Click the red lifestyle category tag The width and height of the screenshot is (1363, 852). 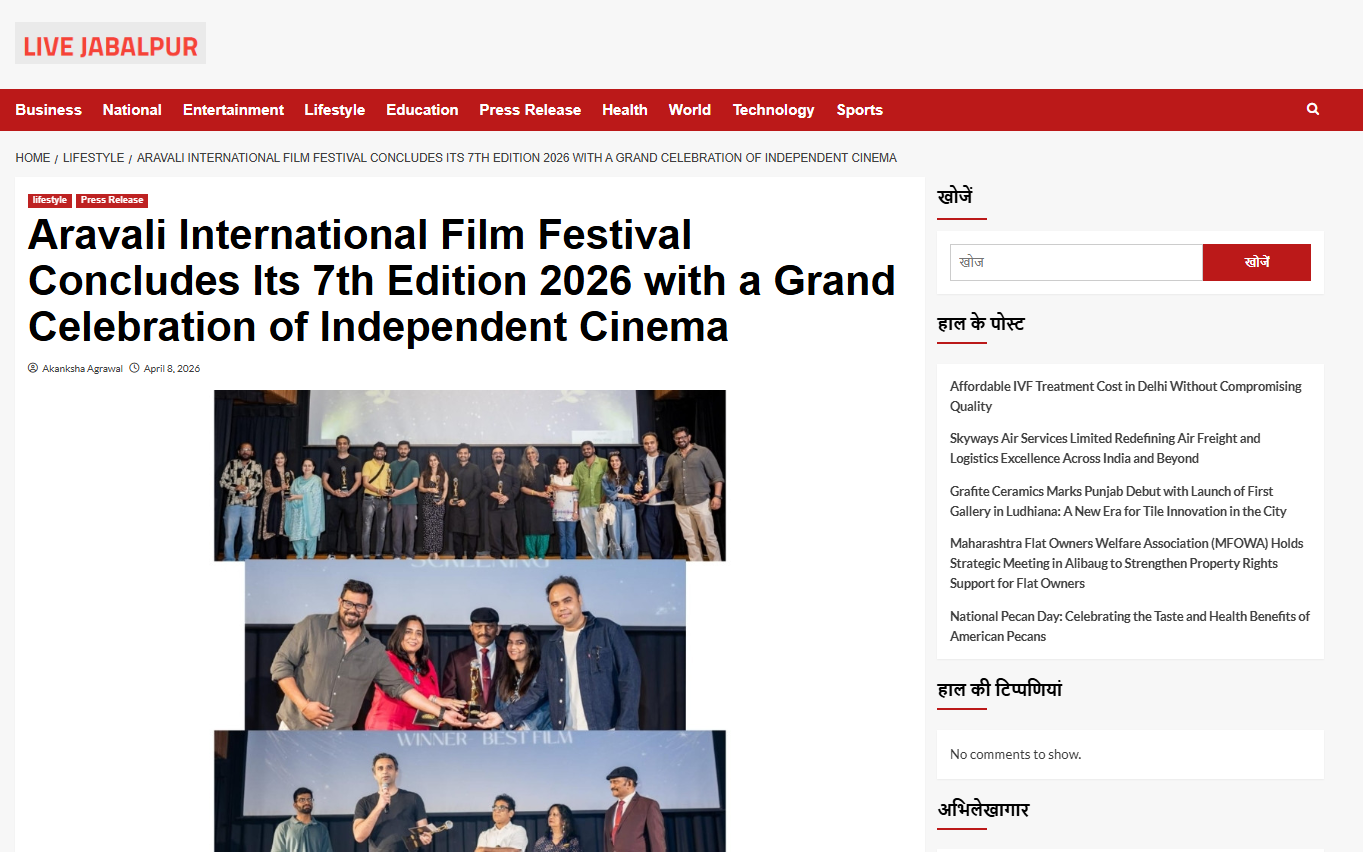click(50, 200)
